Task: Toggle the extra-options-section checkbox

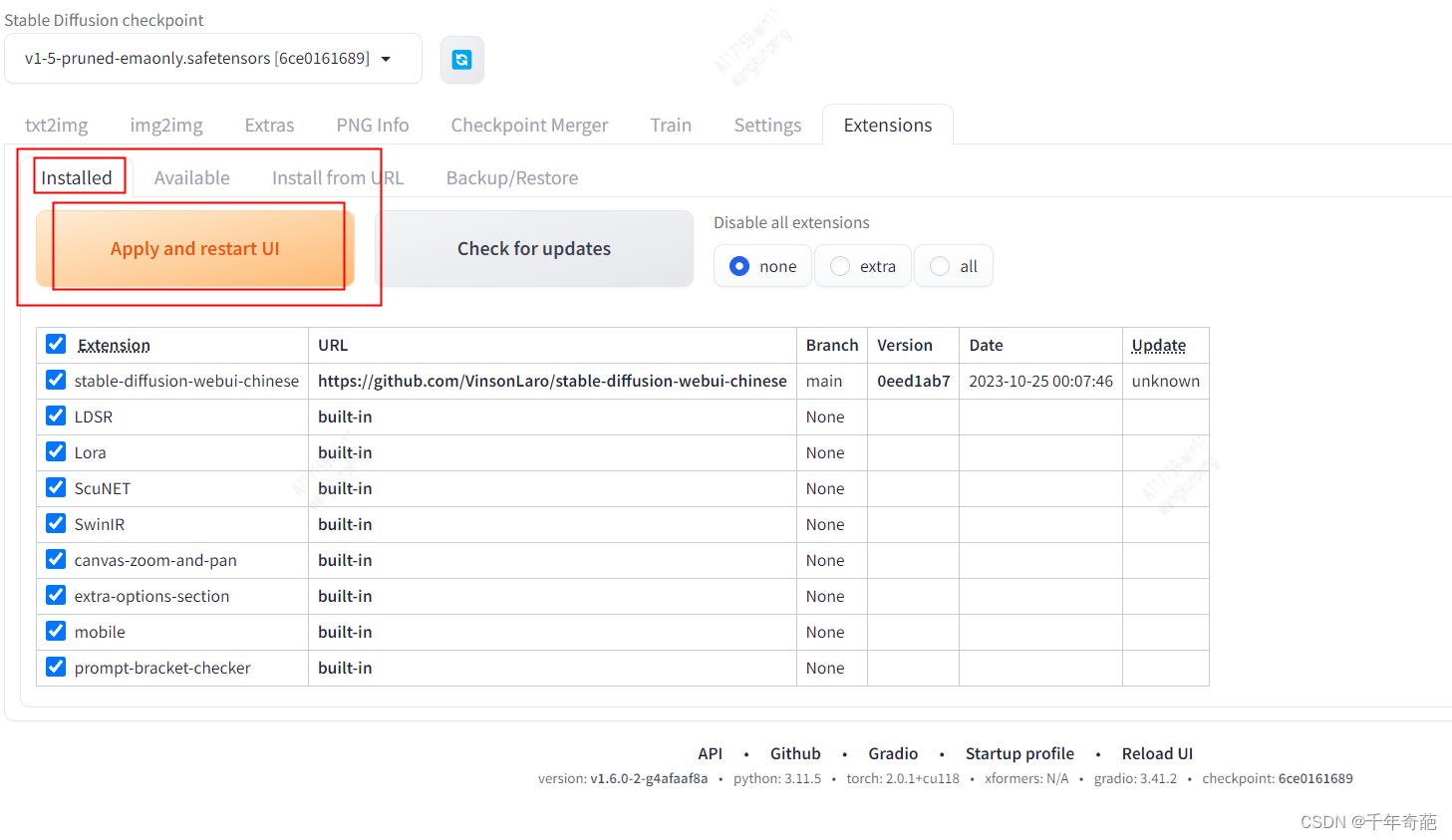Action: [56, 595]
